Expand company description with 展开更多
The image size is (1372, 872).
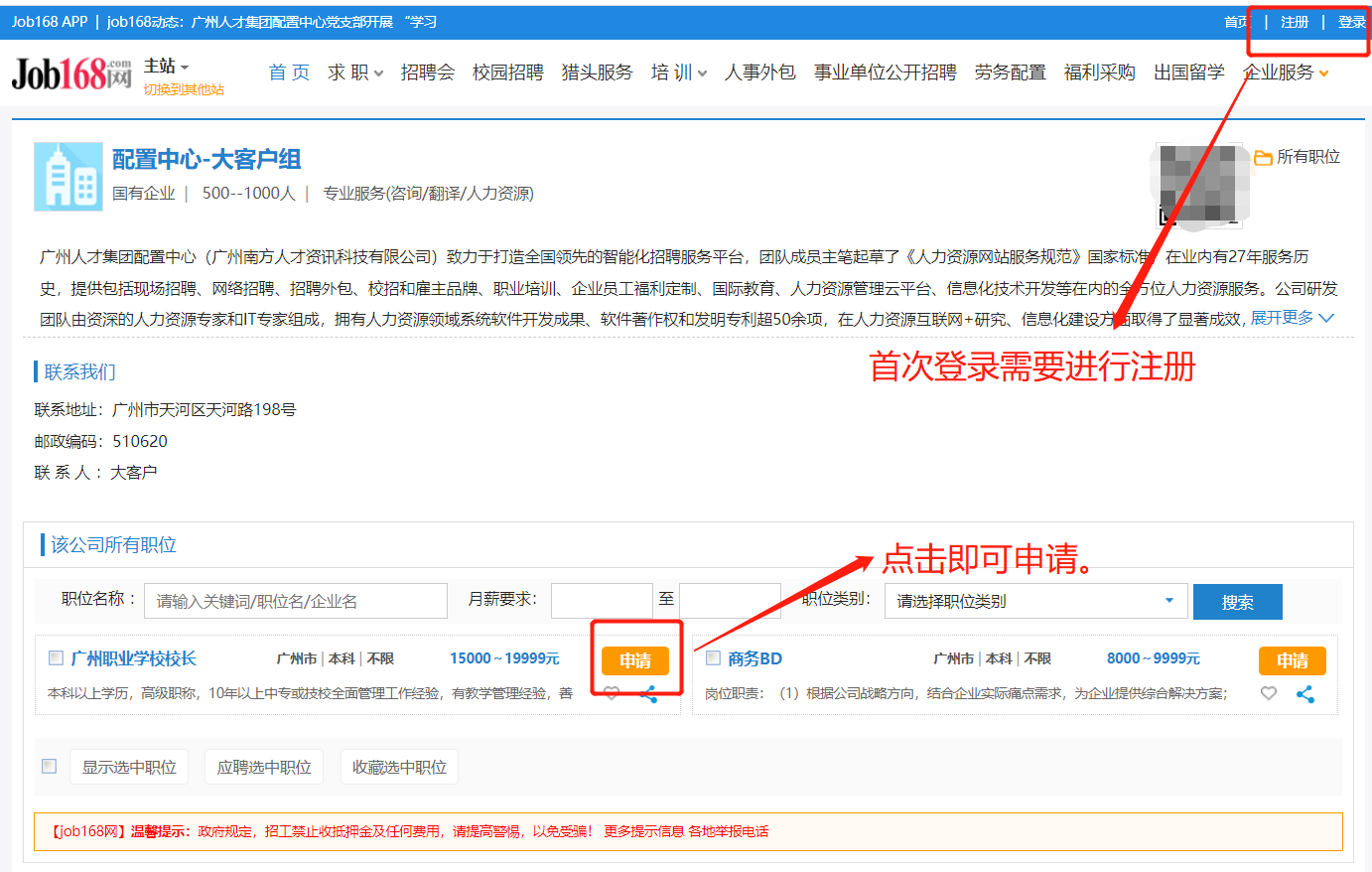point(1293,317)
